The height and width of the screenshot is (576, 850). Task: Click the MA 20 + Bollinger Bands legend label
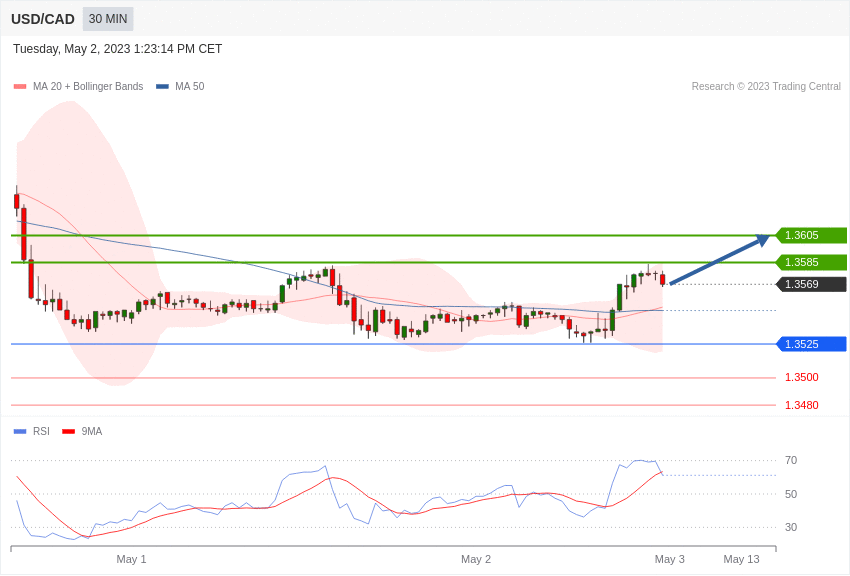(88, 86)
